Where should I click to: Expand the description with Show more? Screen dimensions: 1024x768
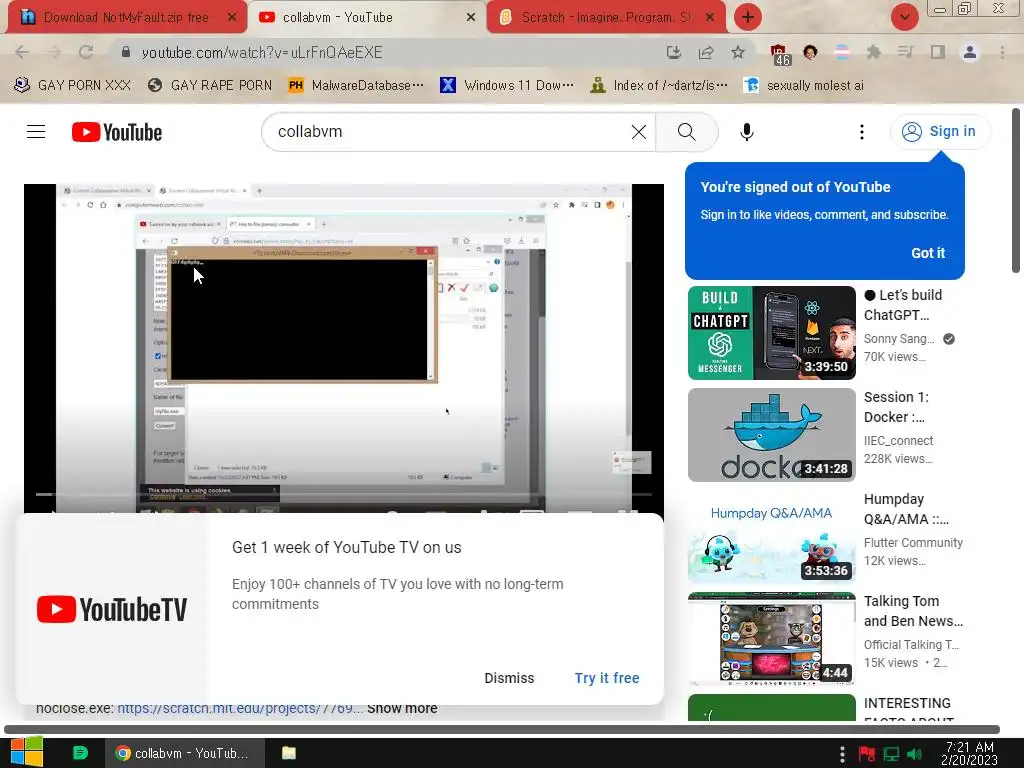click(x=402, y=709)
